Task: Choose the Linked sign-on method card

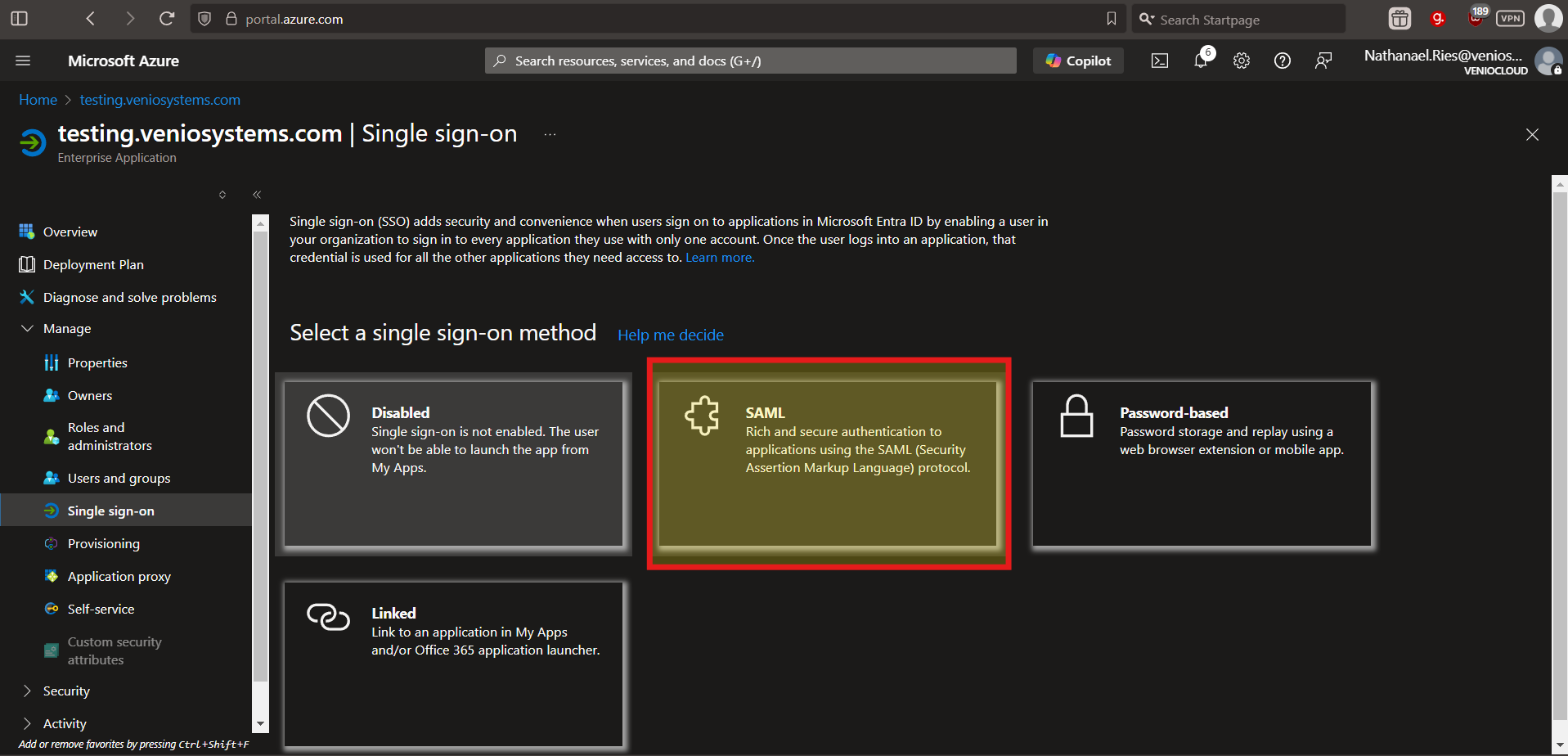Action: pos(453,664)
